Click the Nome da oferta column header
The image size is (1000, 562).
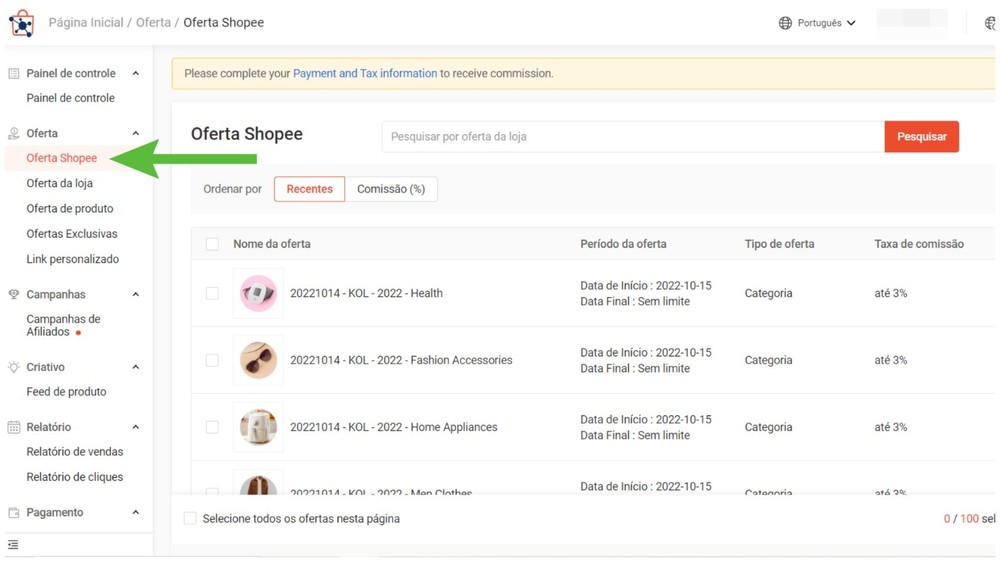tap(272, 244)
